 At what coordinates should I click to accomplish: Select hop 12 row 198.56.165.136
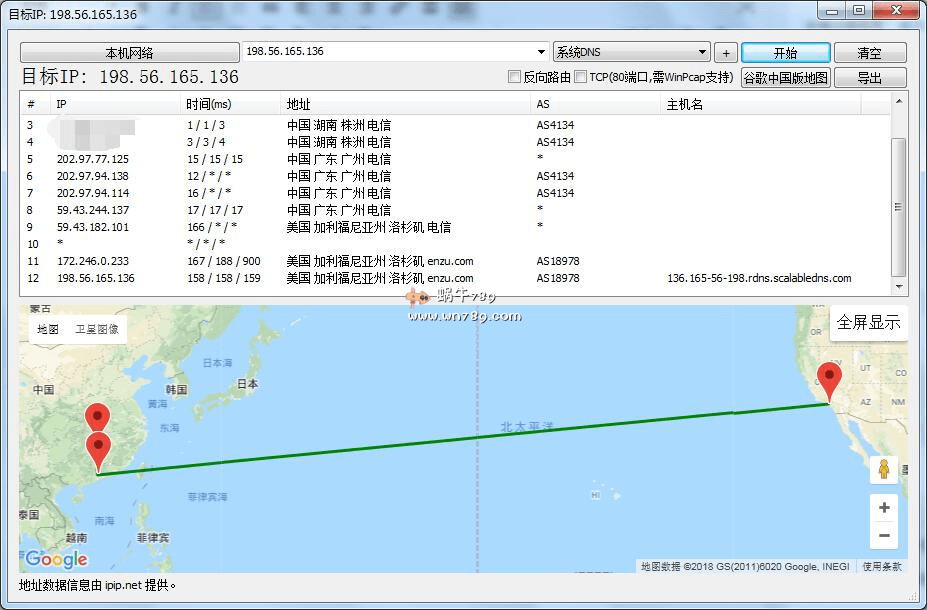300,278
